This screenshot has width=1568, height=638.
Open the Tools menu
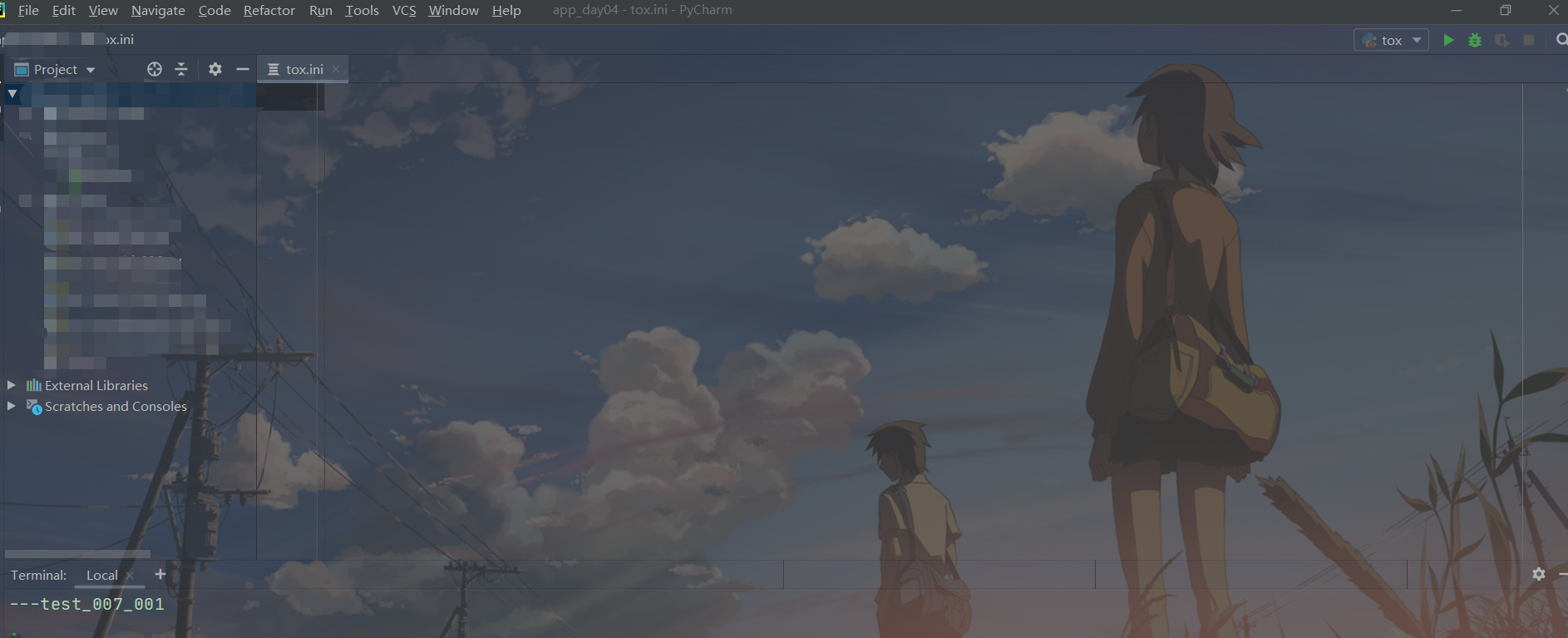tap(362, 10)
